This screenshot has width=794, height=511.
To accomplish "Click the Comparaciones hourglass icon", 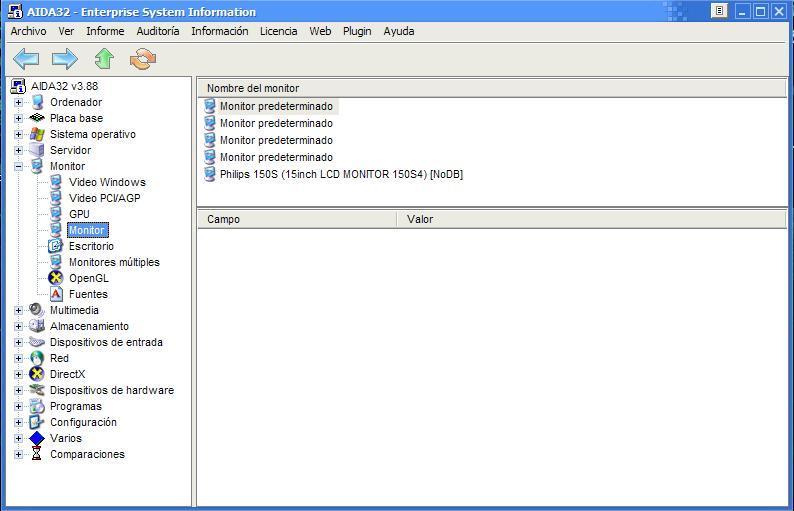I will tap(36, 454).
